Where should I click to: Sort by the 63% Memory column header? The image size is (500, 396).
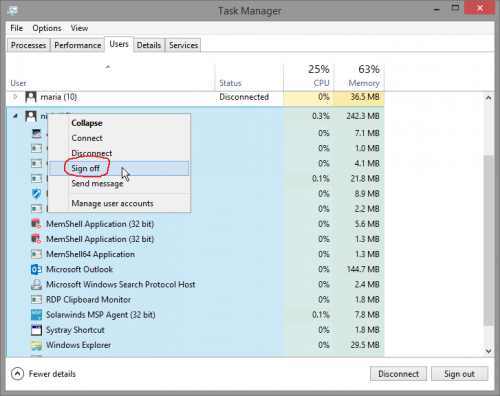pos(359,77)
